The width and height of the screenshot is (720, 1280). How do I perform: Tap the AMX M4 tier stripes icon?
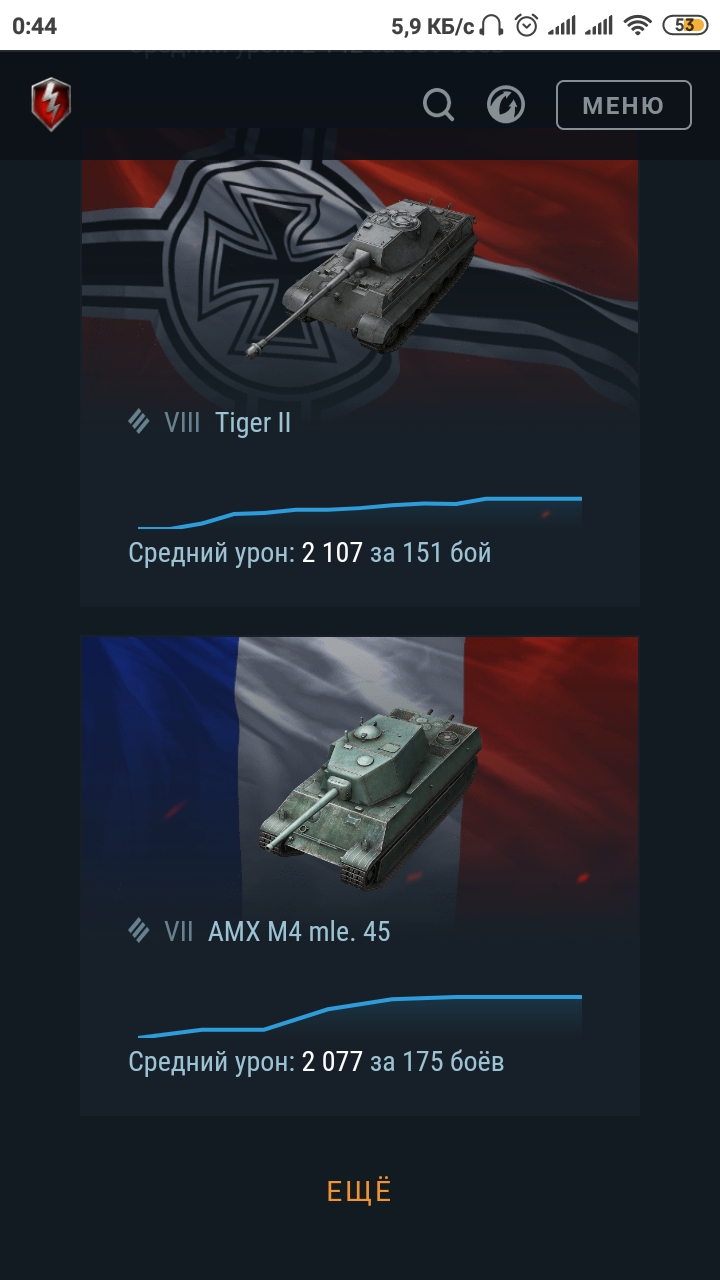click(x=139, y=931)
